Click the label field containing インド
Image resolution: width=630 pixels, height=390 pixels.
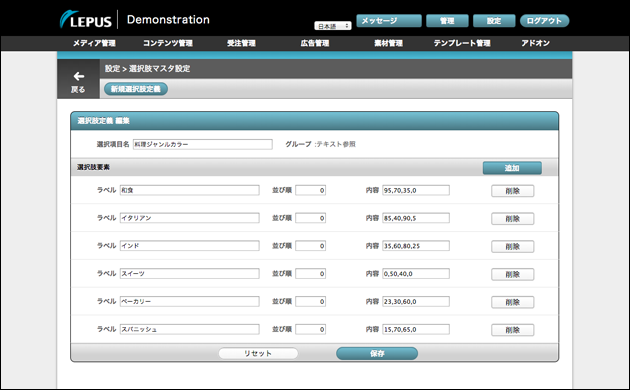pyautogui.click(x=190, y=246)
